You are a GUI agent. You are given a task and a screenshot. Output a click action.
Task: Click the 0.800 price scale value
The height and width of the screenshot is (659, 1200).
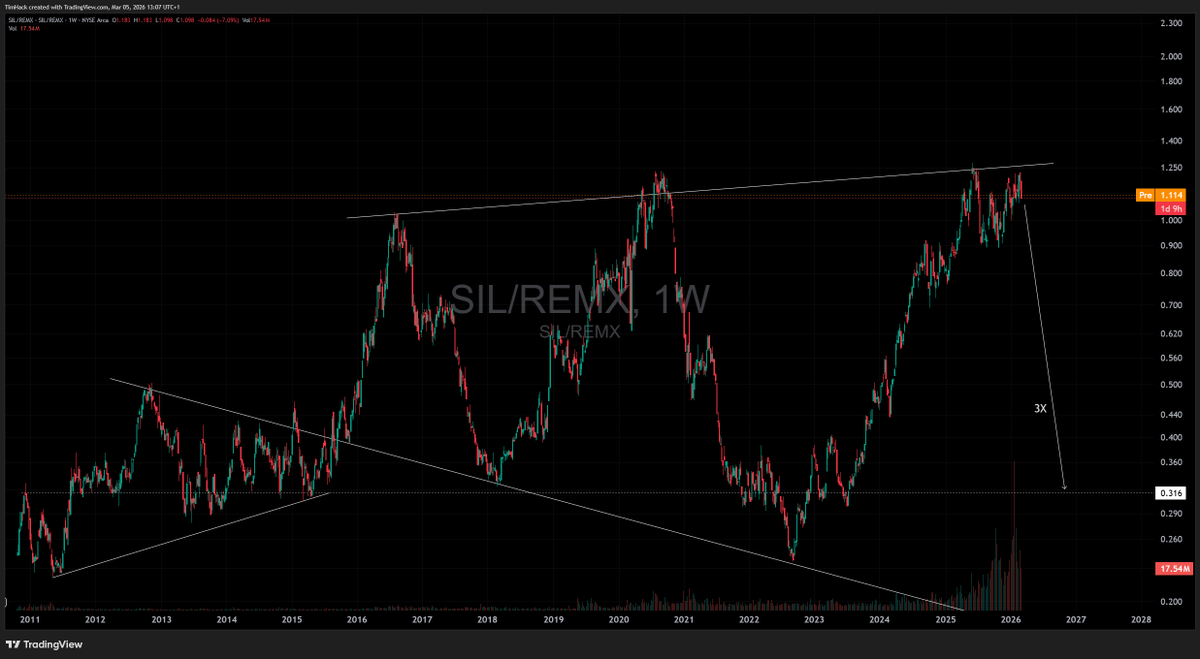pos(1171,273)
